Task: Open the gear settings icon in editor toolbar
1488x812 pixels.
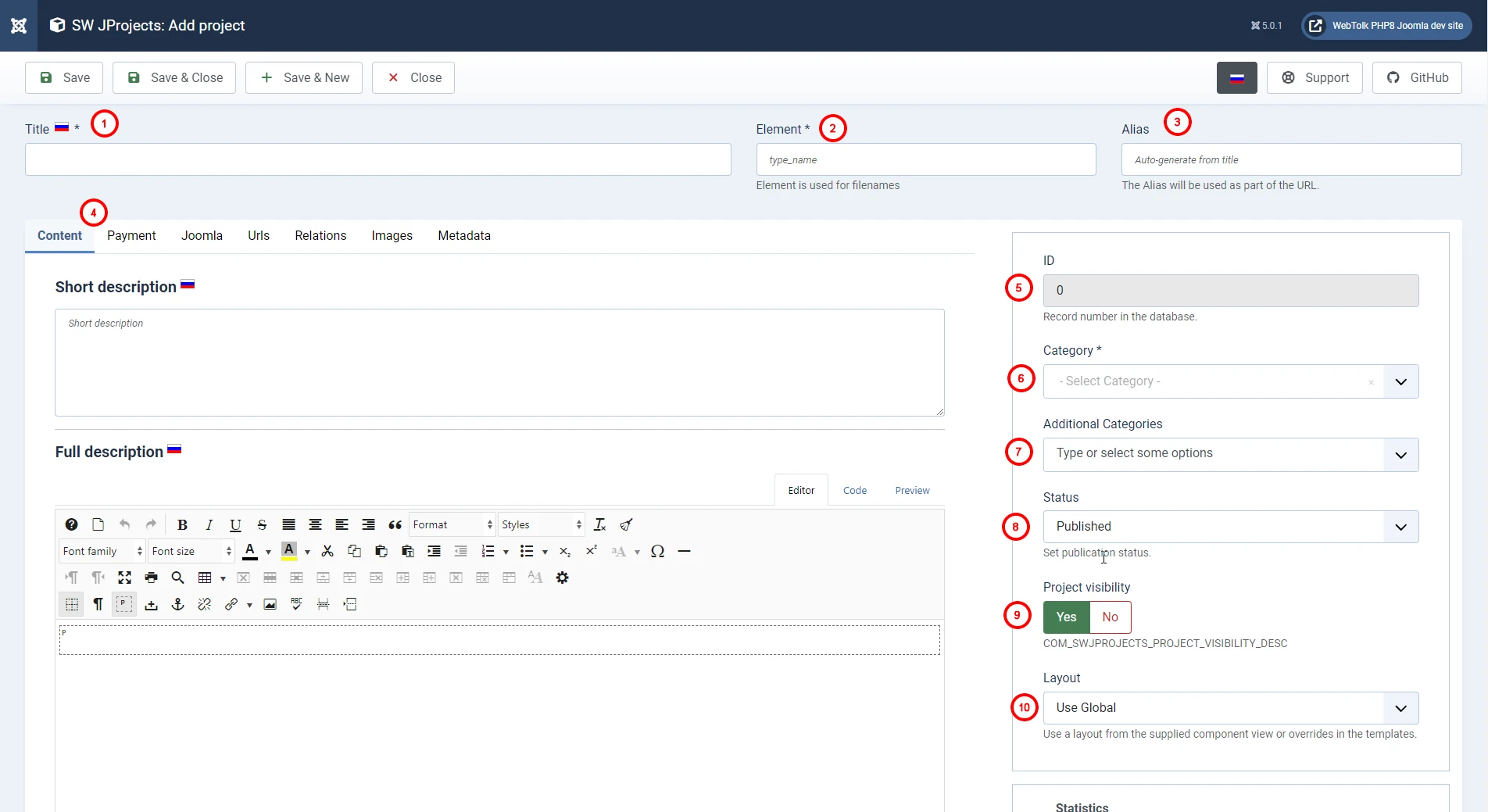Action: click(562, 578)
